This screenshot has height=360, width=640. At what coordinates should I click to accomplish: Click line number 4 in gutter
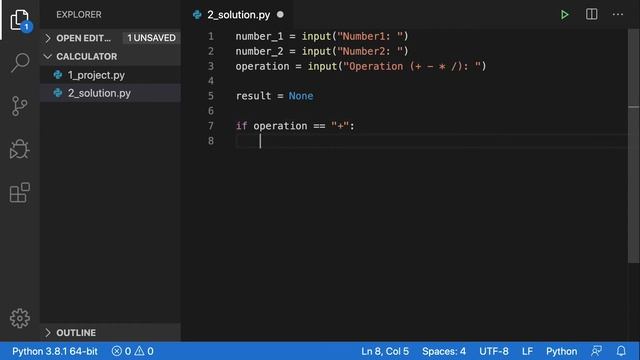(211, 81)
